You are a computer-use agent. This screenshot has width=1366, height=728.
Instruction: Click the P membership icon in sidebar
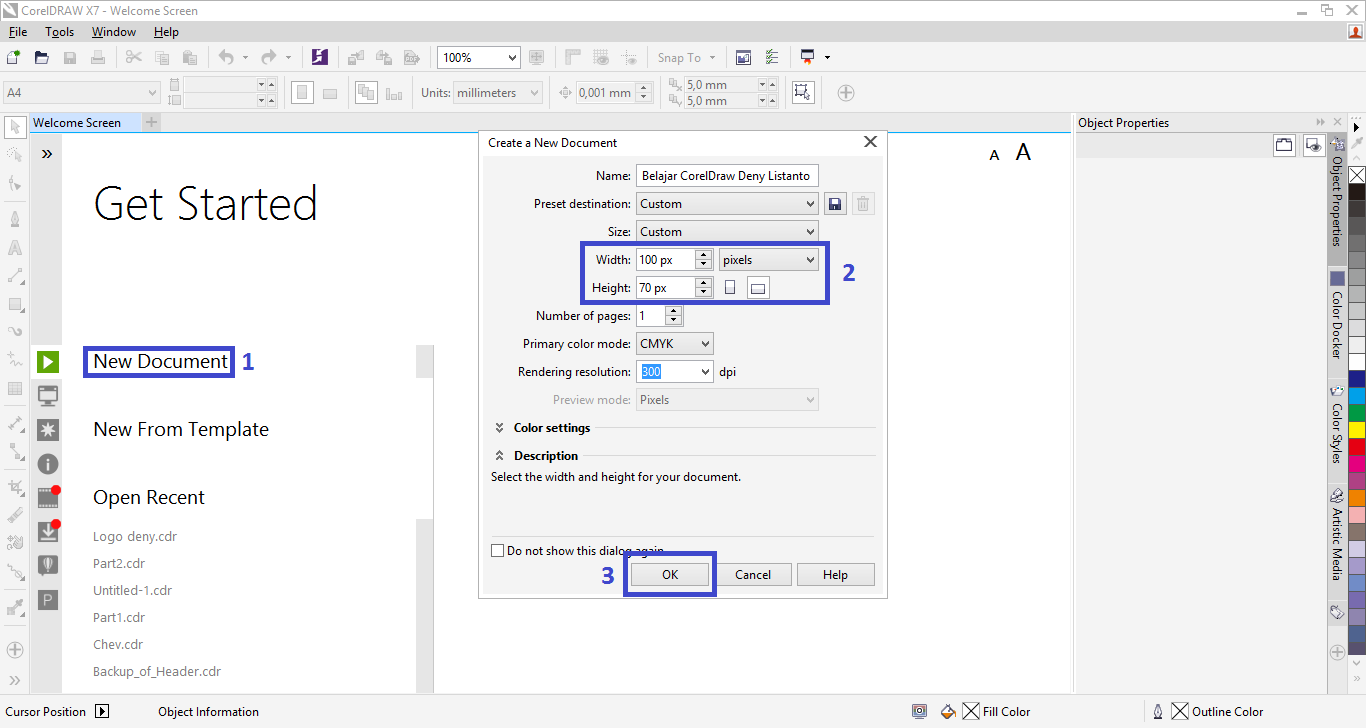click(x=48, y=600)
